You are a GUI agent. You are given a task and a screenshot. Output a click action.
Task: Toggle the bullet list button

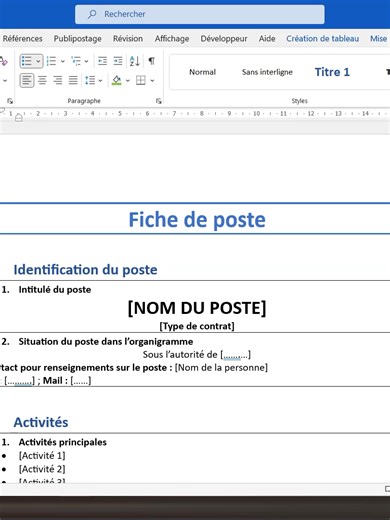tap(27, 61)
